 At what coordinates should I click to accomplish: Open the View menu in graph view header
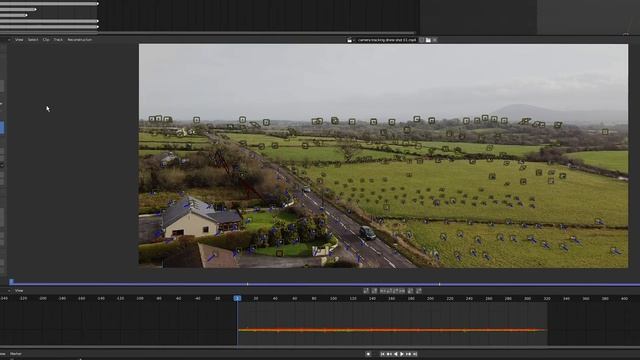pyautogui.click(x=19, y=291)
